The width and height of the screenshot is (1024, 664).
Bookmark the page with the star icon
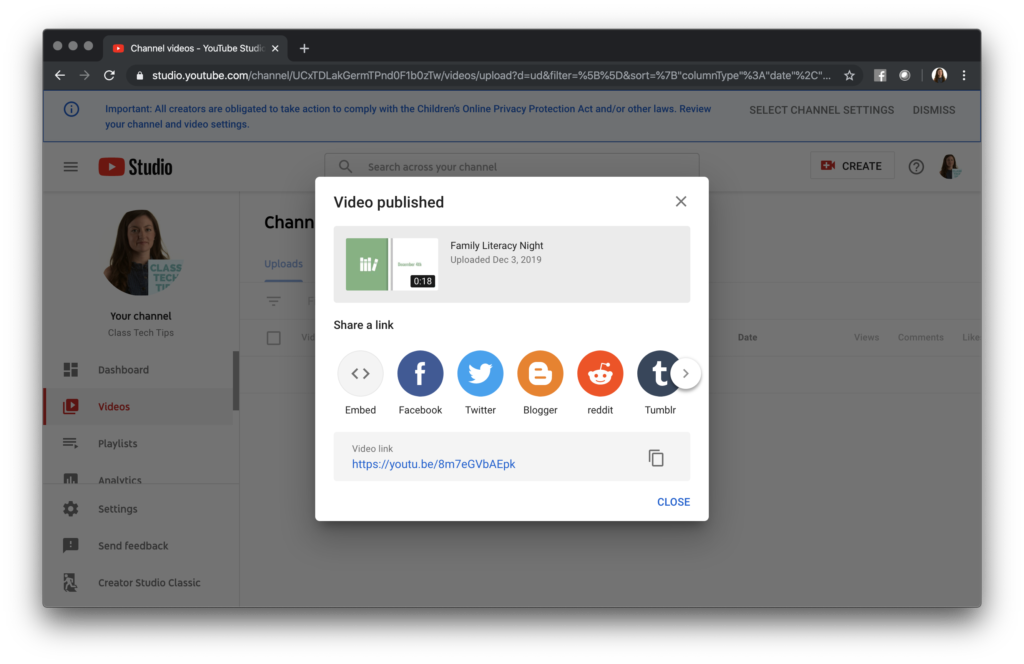(849, 76)
